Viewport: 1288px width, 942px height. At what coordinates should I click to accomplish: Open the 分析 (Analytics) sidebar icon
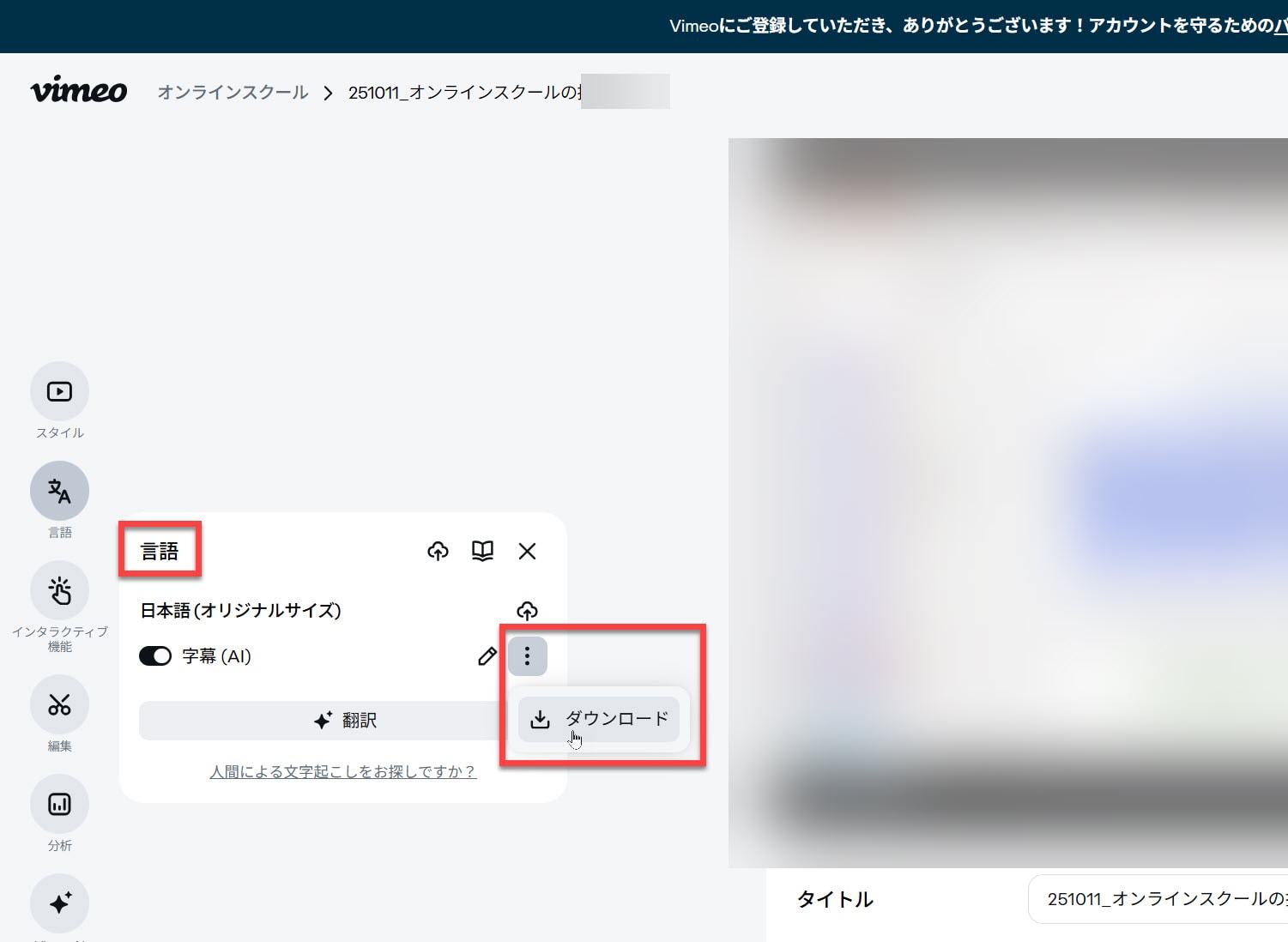click(x=59, y=804)
